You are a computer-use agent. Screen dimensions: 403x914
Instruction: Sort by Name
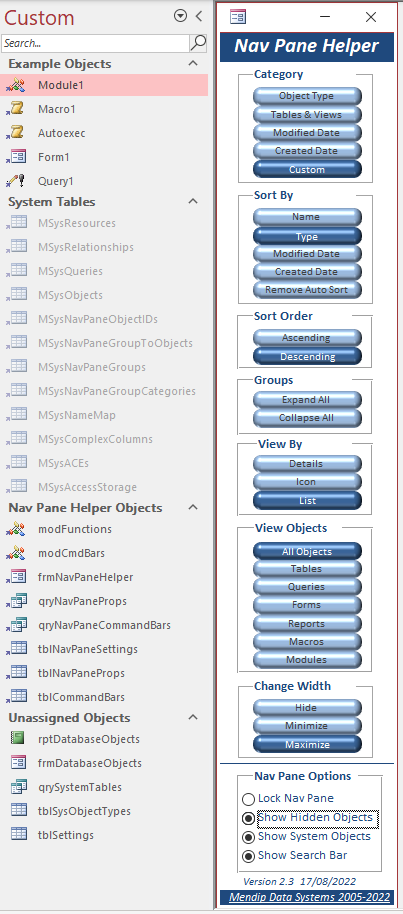pyautogui.click(x=307, y=217)
